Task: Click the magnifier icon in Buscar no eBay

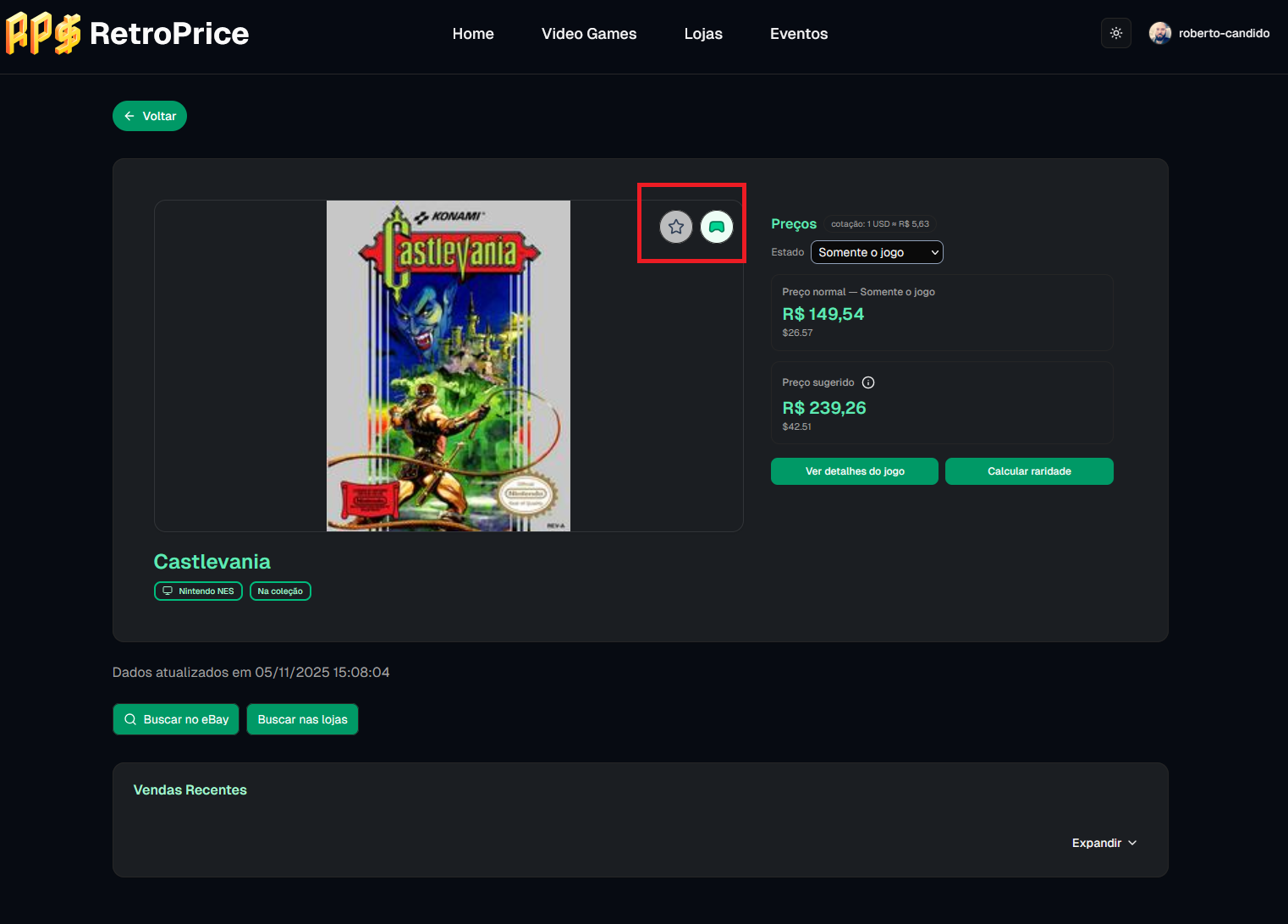Action: pos(130,719)
